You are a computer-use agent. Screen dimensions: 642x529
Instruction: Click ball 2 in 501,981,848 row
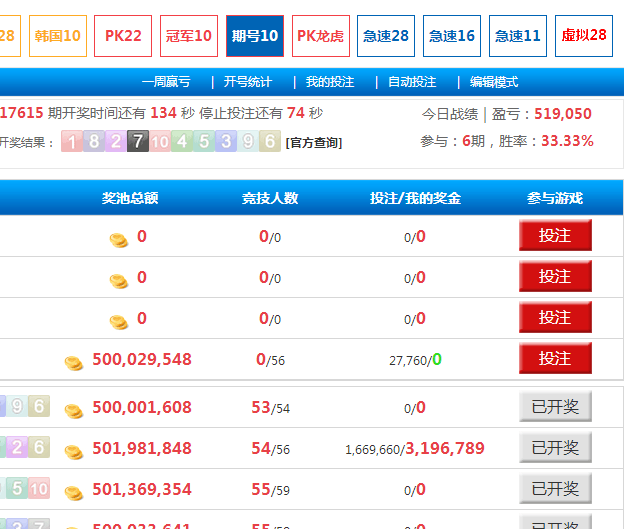pyautogui.click(x=17, y=447)
